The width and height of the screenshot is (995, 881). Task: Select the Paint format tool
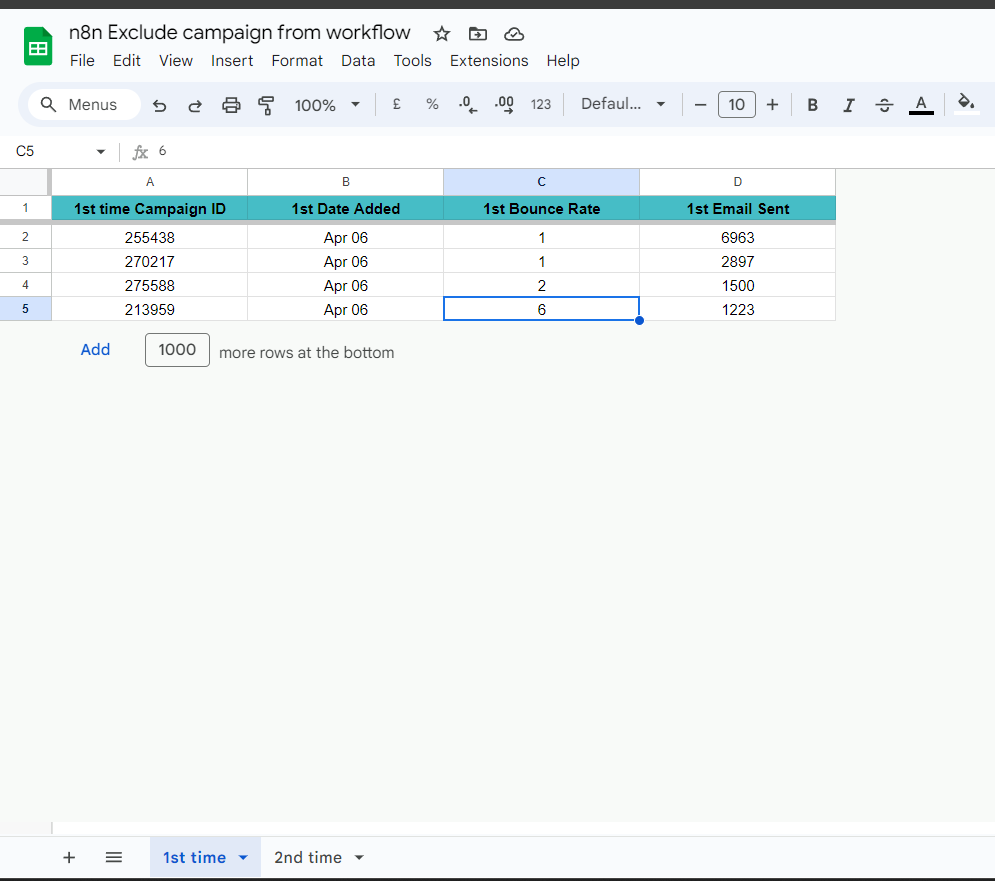coord(266,104)
